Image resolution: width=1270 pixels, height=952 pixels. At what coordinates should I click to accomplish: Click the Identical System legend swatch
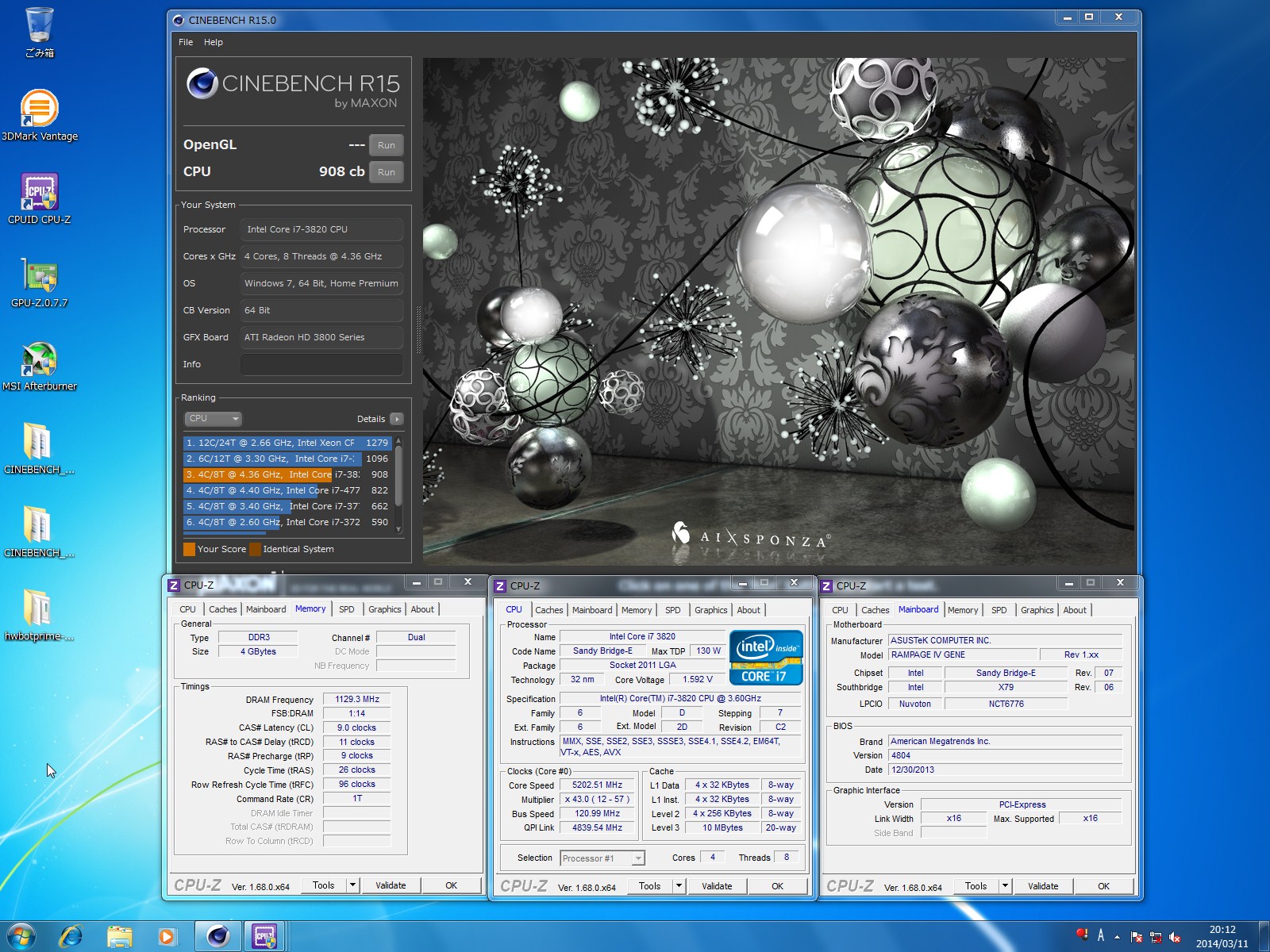point(255,549)
